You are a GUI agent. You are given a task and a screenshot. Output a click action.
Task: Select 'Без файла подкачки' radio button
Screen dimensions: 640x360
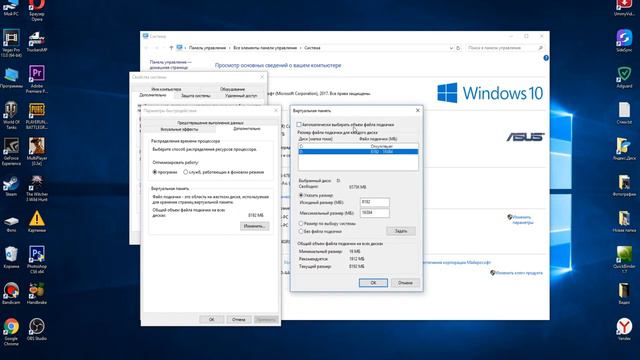(x=301, y=231)
